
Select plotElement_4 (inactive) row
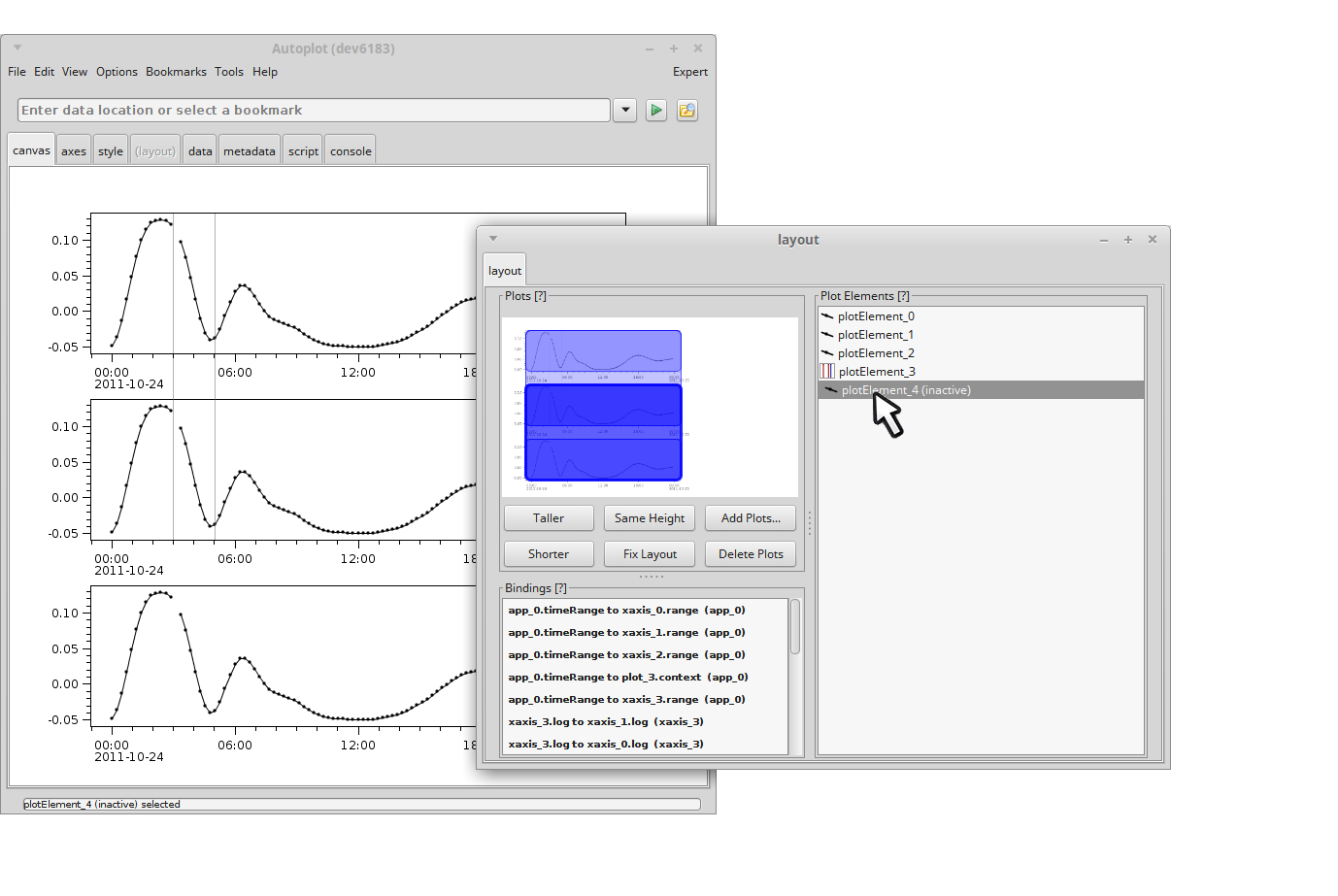click(x=981, y=390)
